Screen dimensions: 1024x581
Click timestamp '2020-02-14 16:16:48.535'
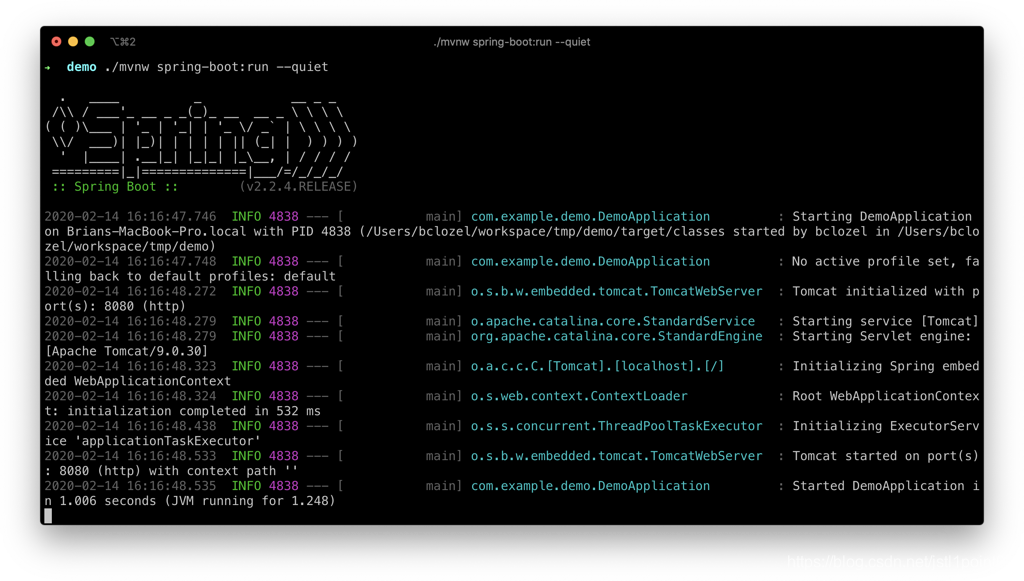[130, 486]
